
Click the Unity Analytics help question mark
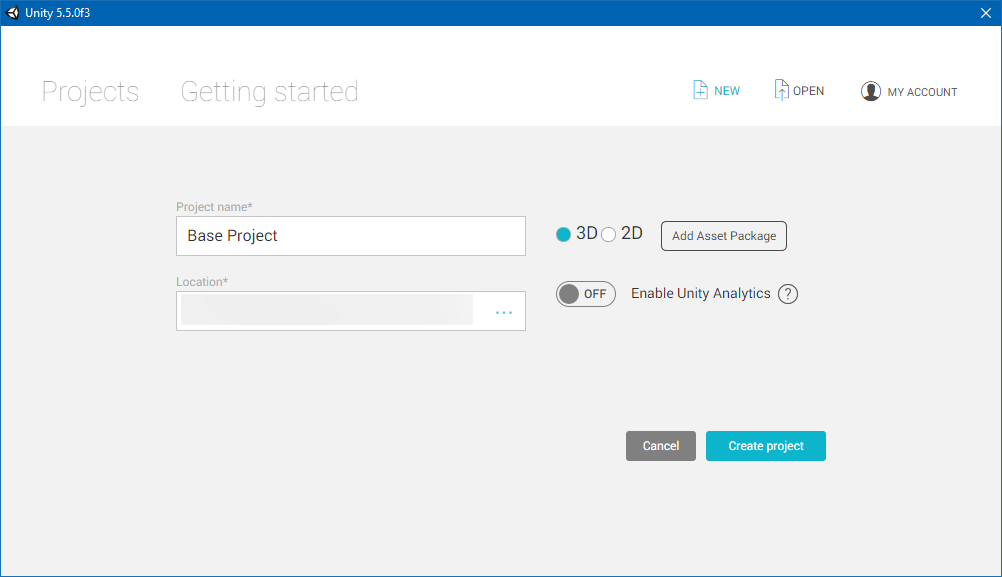788,293
